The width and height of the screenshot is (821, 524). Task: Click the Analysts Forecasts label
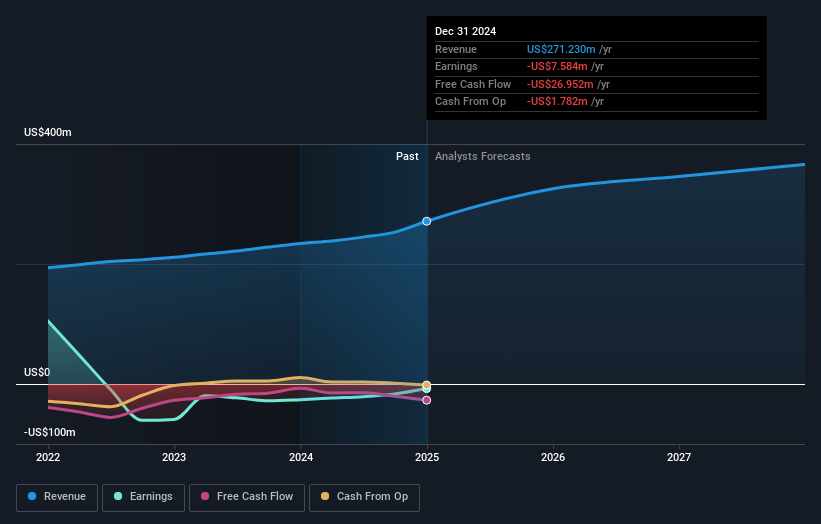483,156
